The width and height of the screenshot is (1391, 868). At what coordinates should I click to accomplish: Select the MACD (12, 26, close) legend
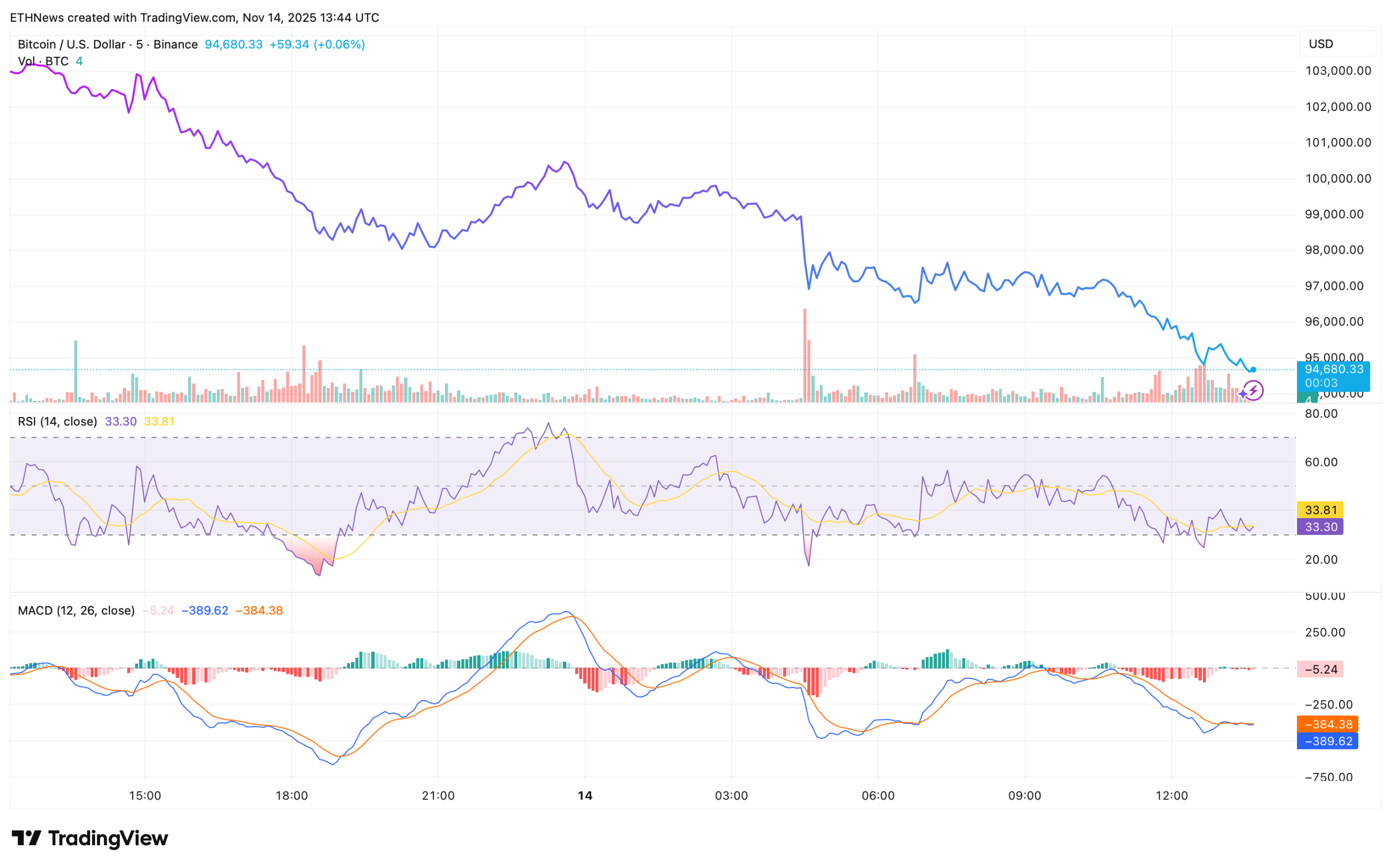76,611
